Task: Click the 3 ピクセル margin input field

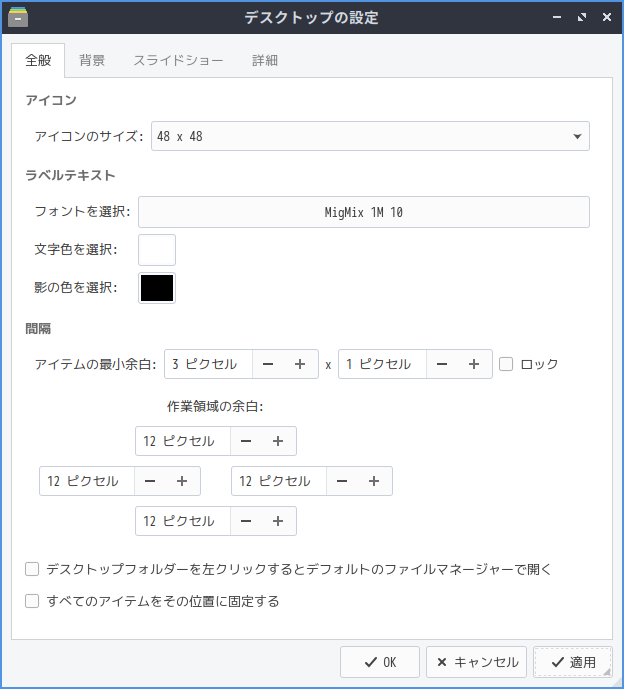Action: point(208,364)
